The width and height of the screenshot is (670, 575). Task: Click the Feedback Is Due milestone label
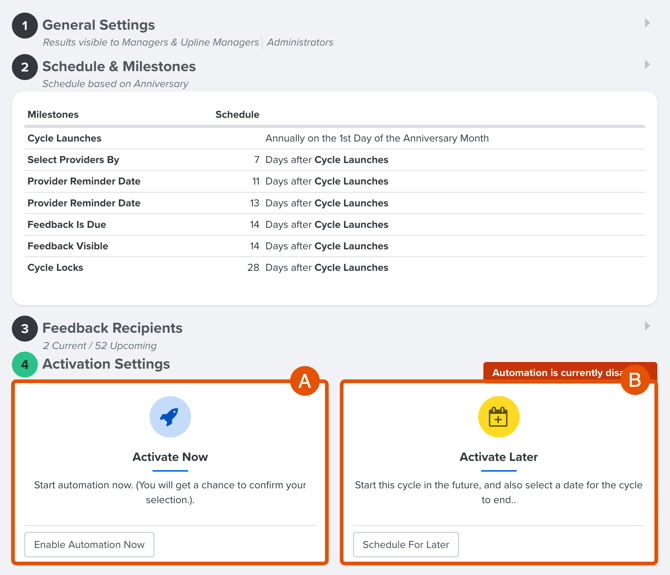coord(67,224)
